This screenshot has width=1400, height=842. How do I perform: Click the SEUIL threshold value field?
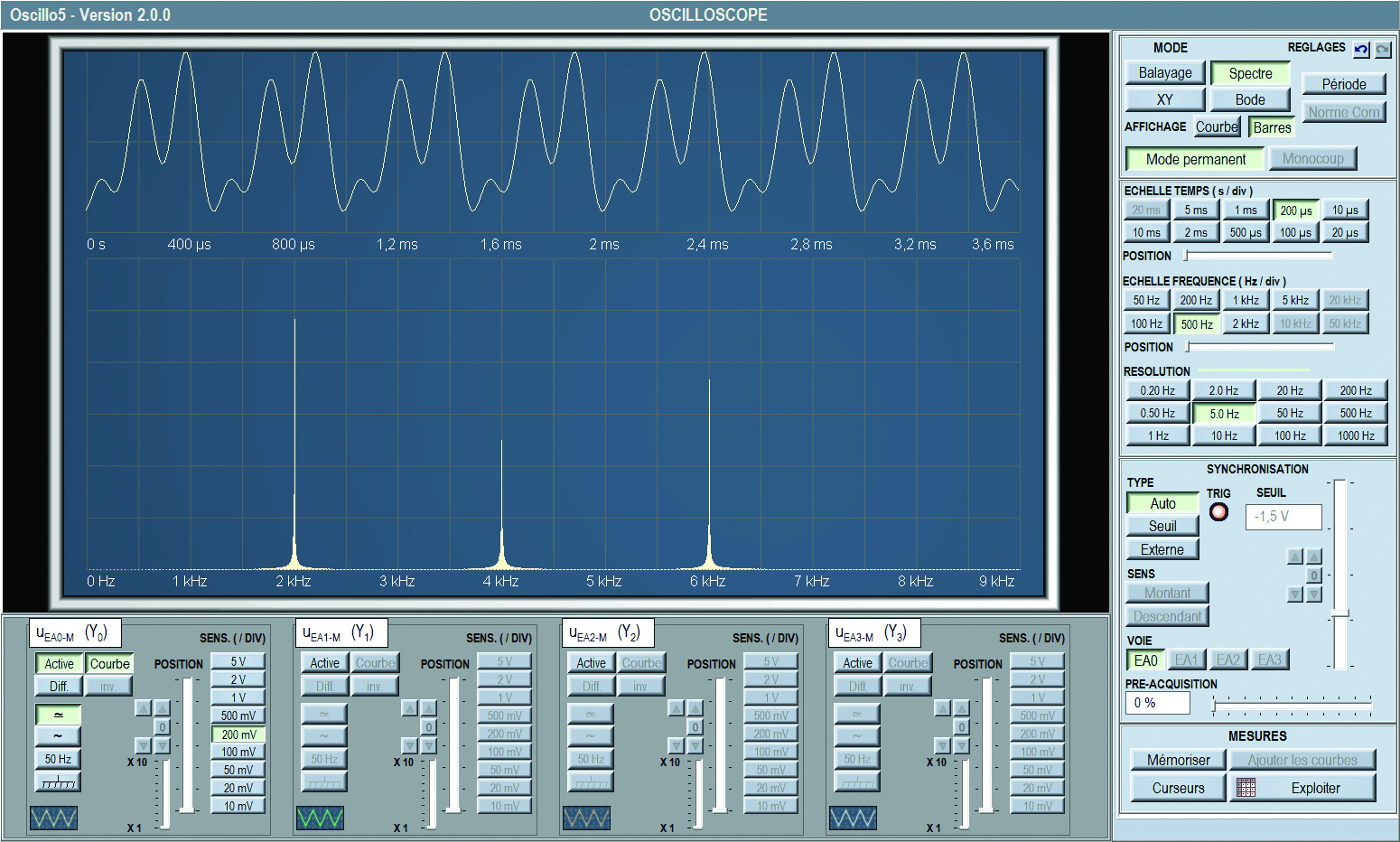[x=1283, y=517]
